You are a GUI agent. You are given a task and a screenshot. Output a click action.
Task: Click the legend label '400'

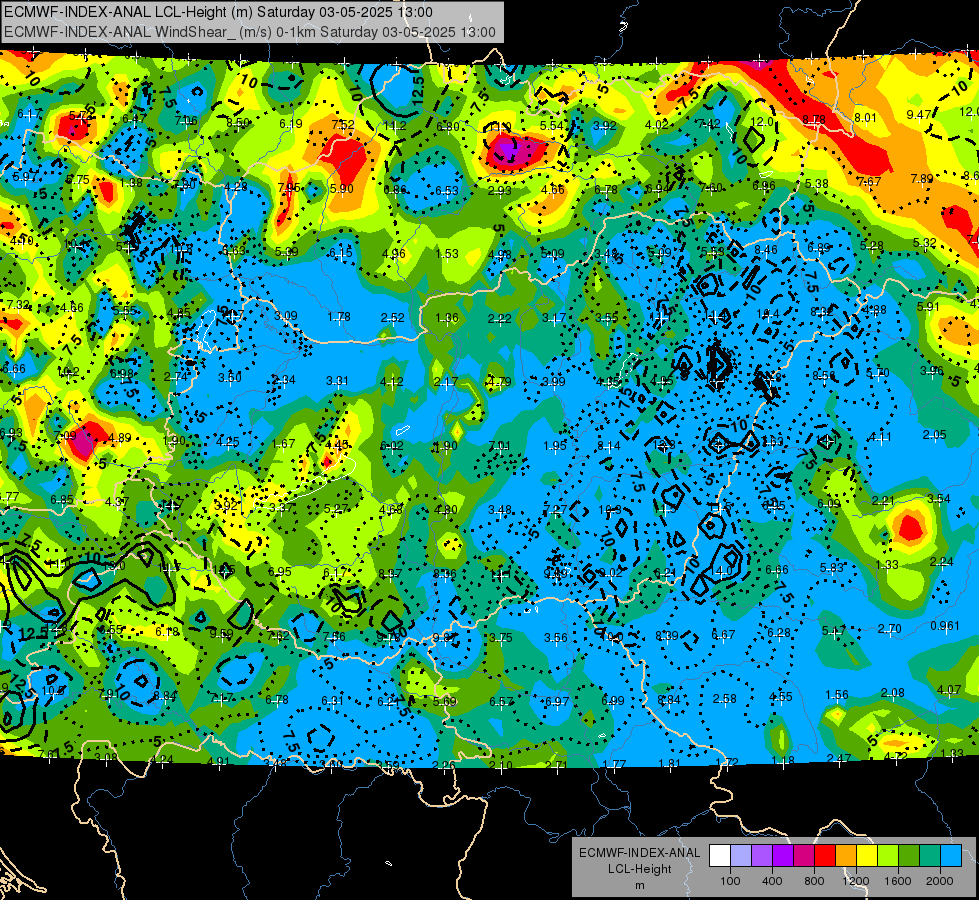tap(772, 881)
